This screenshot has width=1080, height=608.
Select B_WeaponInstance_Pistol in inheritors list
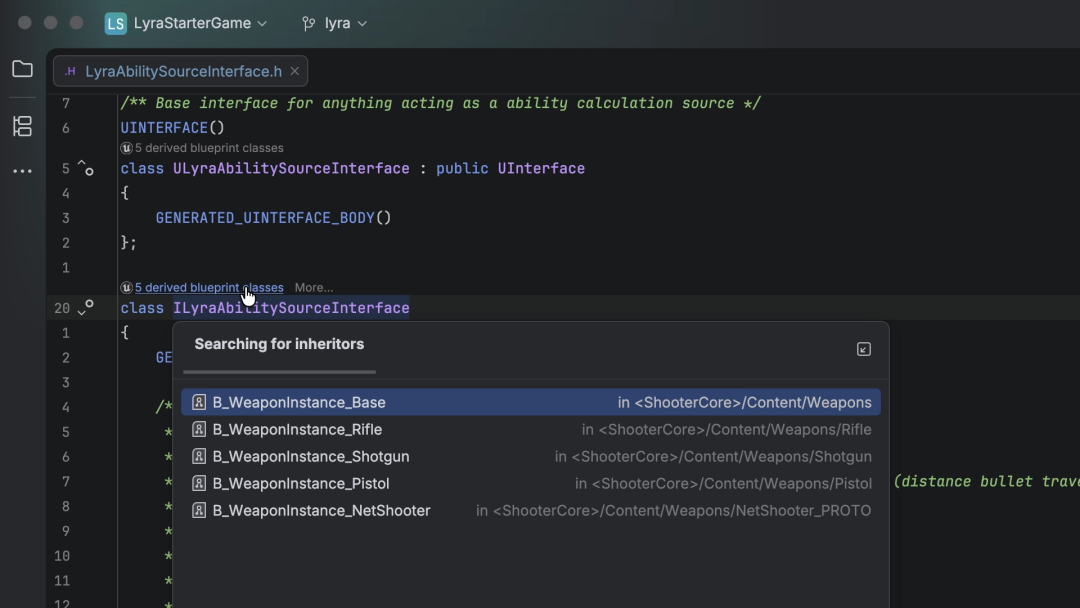[531, 483]
